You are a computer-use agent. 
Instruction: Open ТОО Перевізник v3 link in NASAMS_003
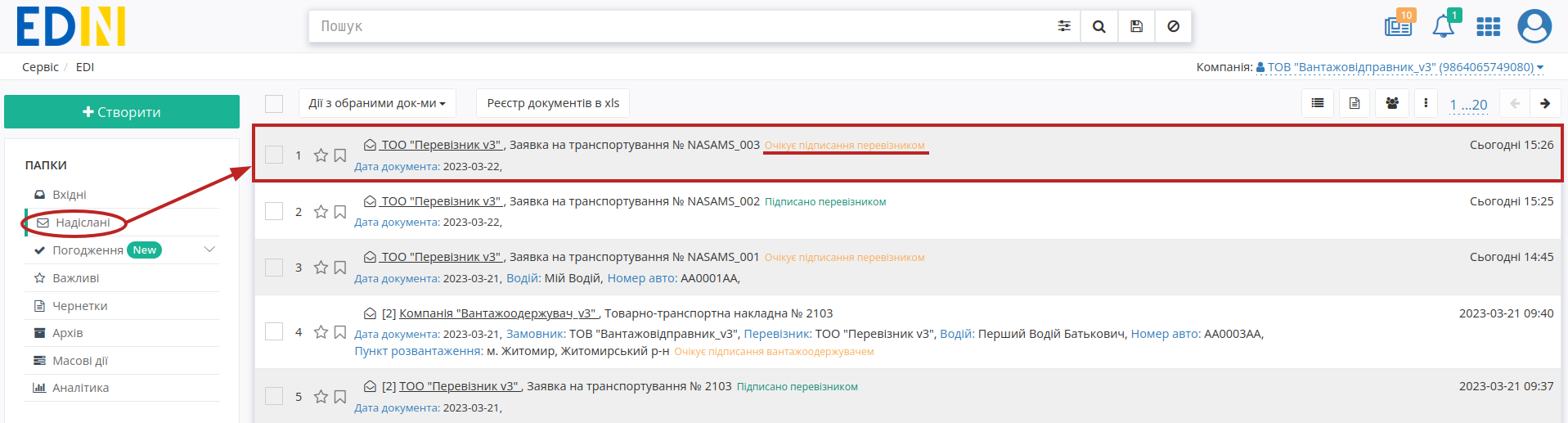tap(441, 145)
